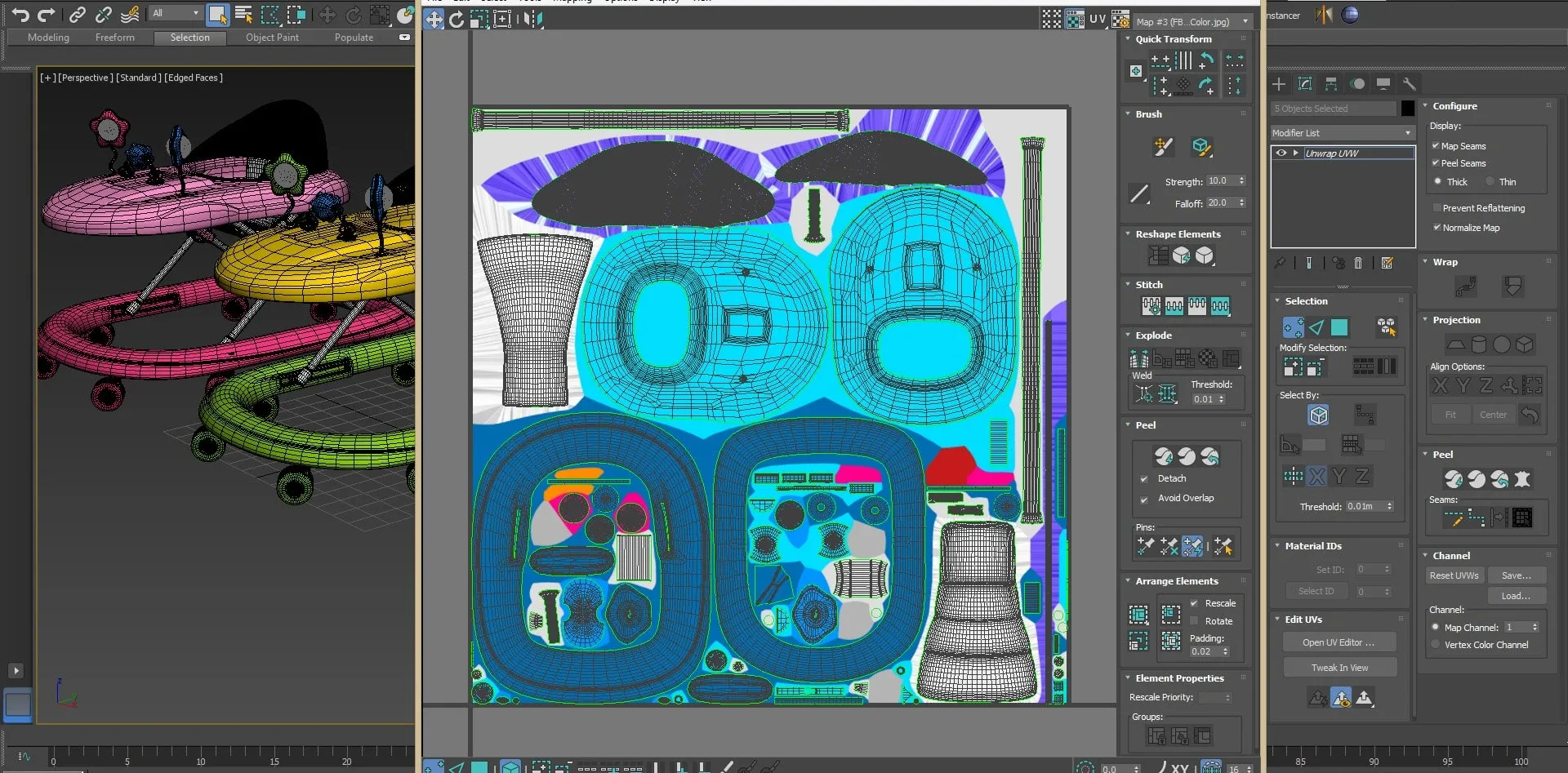
Task: Click the Redo arrow in main toolbar
Action: point(47,14)
